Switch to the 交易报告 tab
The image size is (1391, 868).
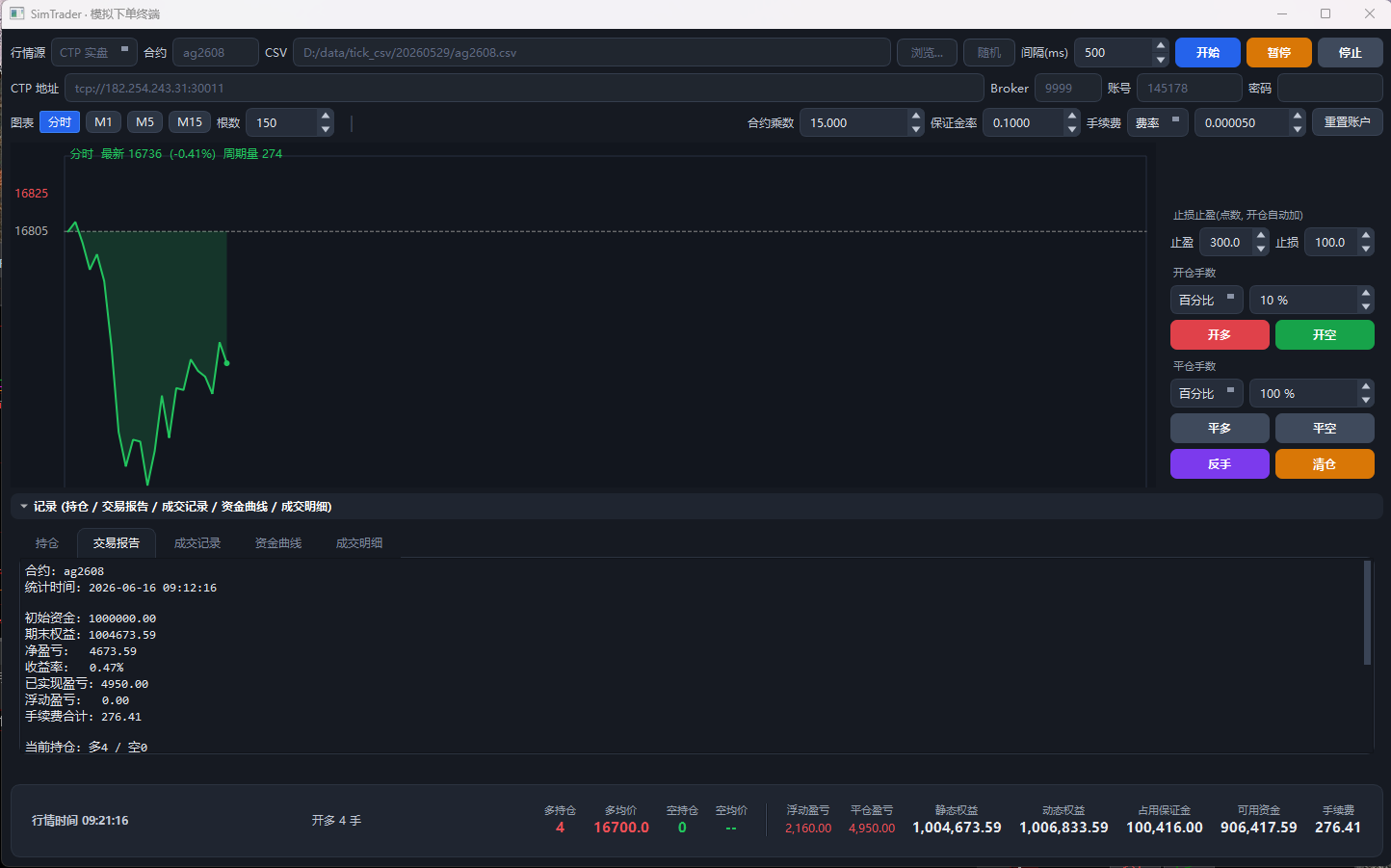pyautogui.click(x=117, y=542)
